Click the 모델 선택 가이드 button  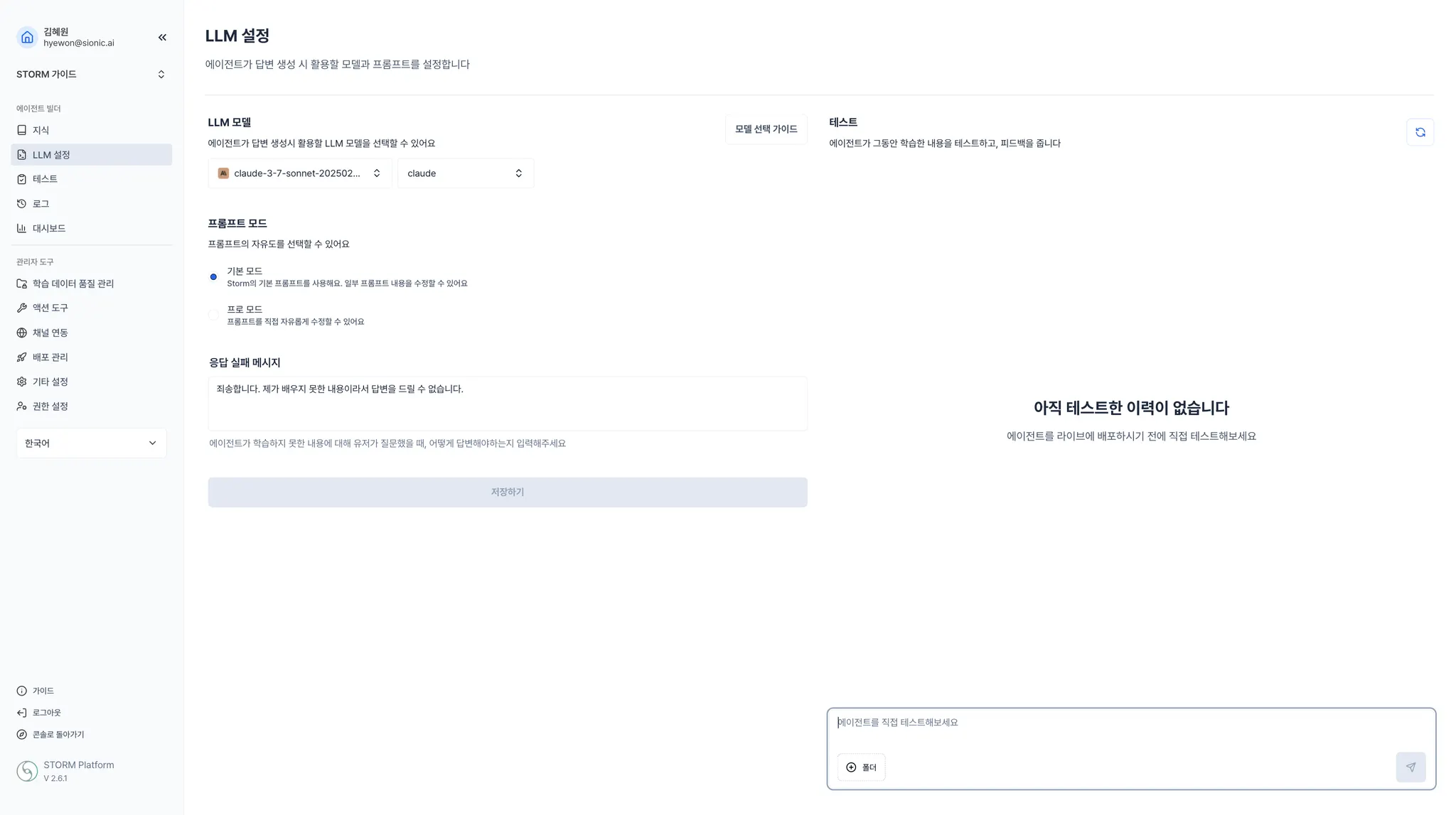(x=766, y=129)
